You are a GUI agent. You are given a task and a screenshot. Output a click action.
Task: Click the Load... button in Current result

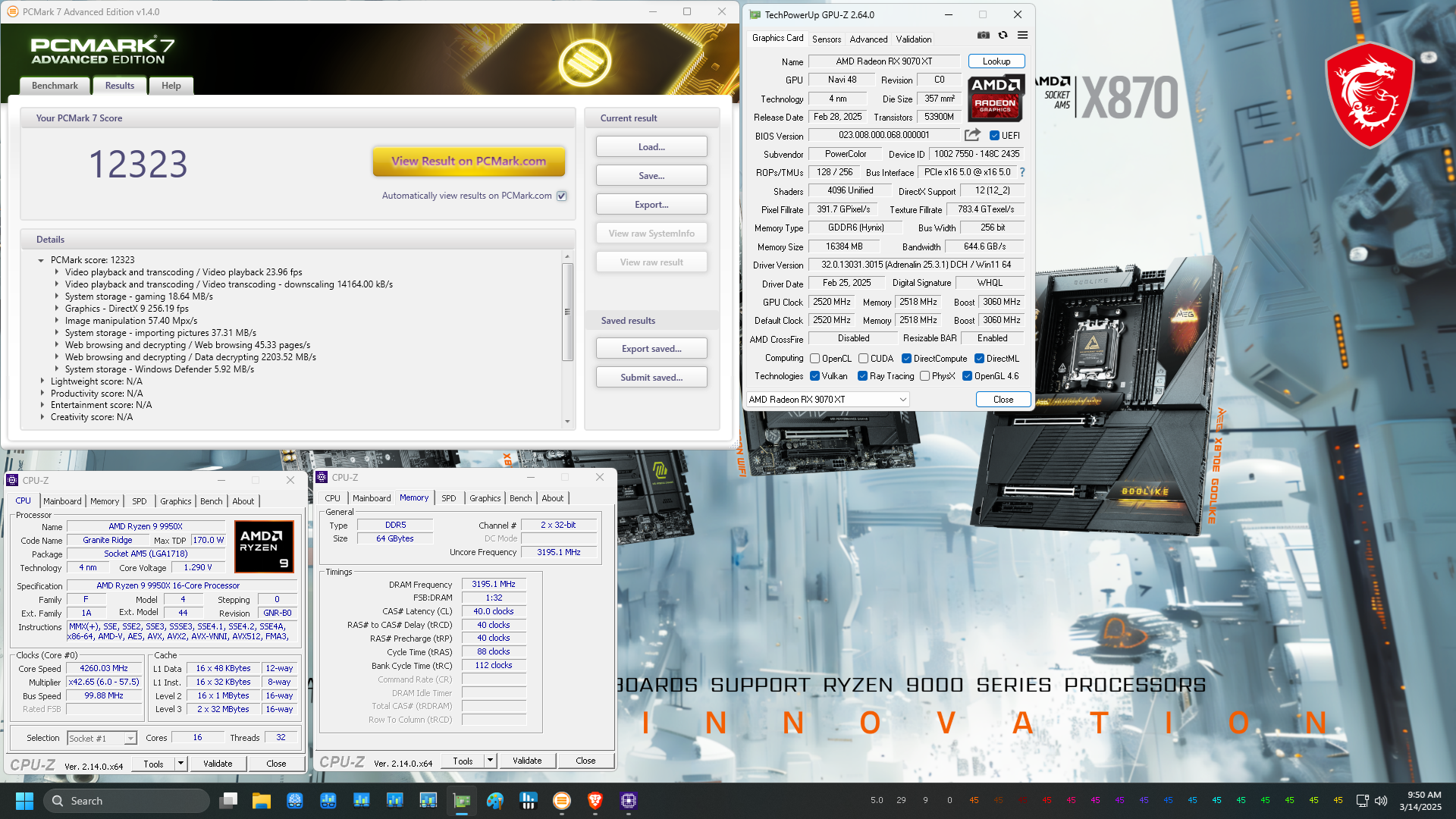651,147
